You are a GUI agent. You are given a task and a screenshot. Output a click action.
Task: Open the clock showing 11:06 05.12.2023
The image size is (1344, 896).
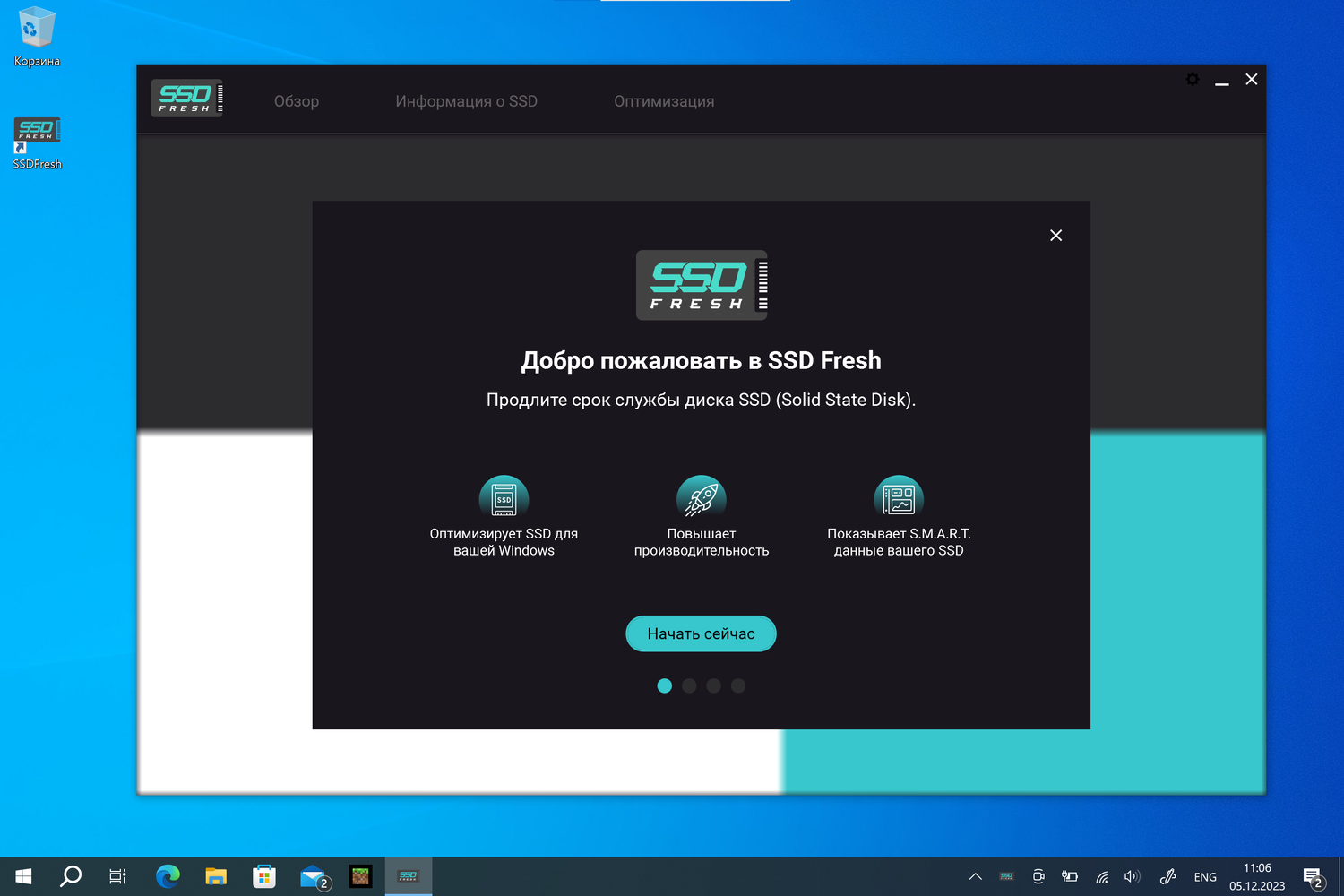[x=1257, y=876]
